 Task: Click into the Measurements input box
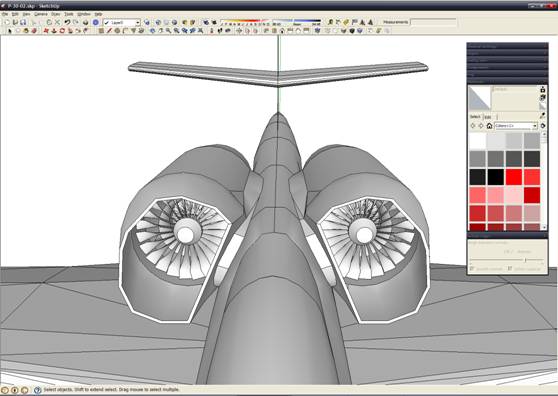pos(433,22)
